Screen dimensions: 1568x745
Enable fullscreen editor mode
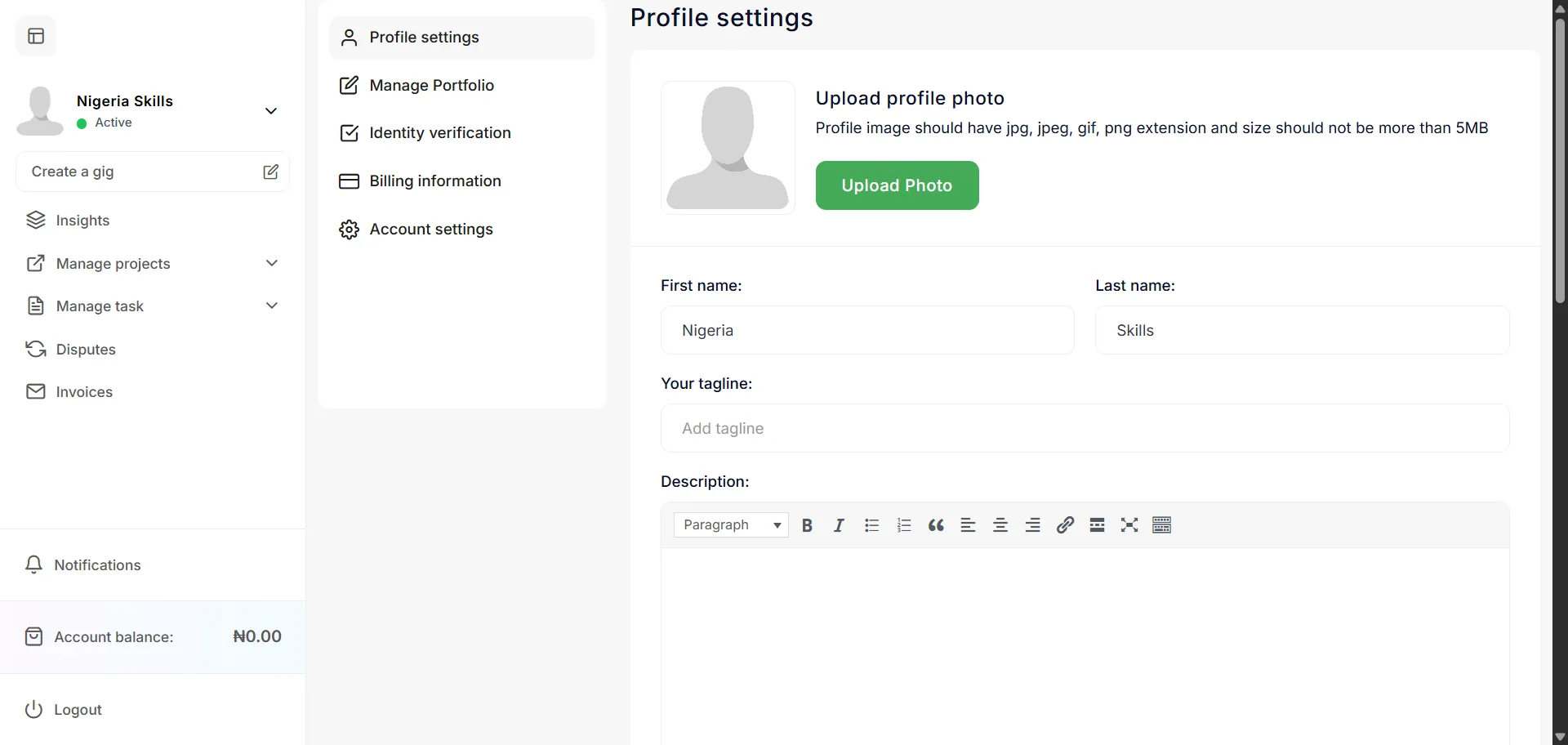pos(1129,525)
